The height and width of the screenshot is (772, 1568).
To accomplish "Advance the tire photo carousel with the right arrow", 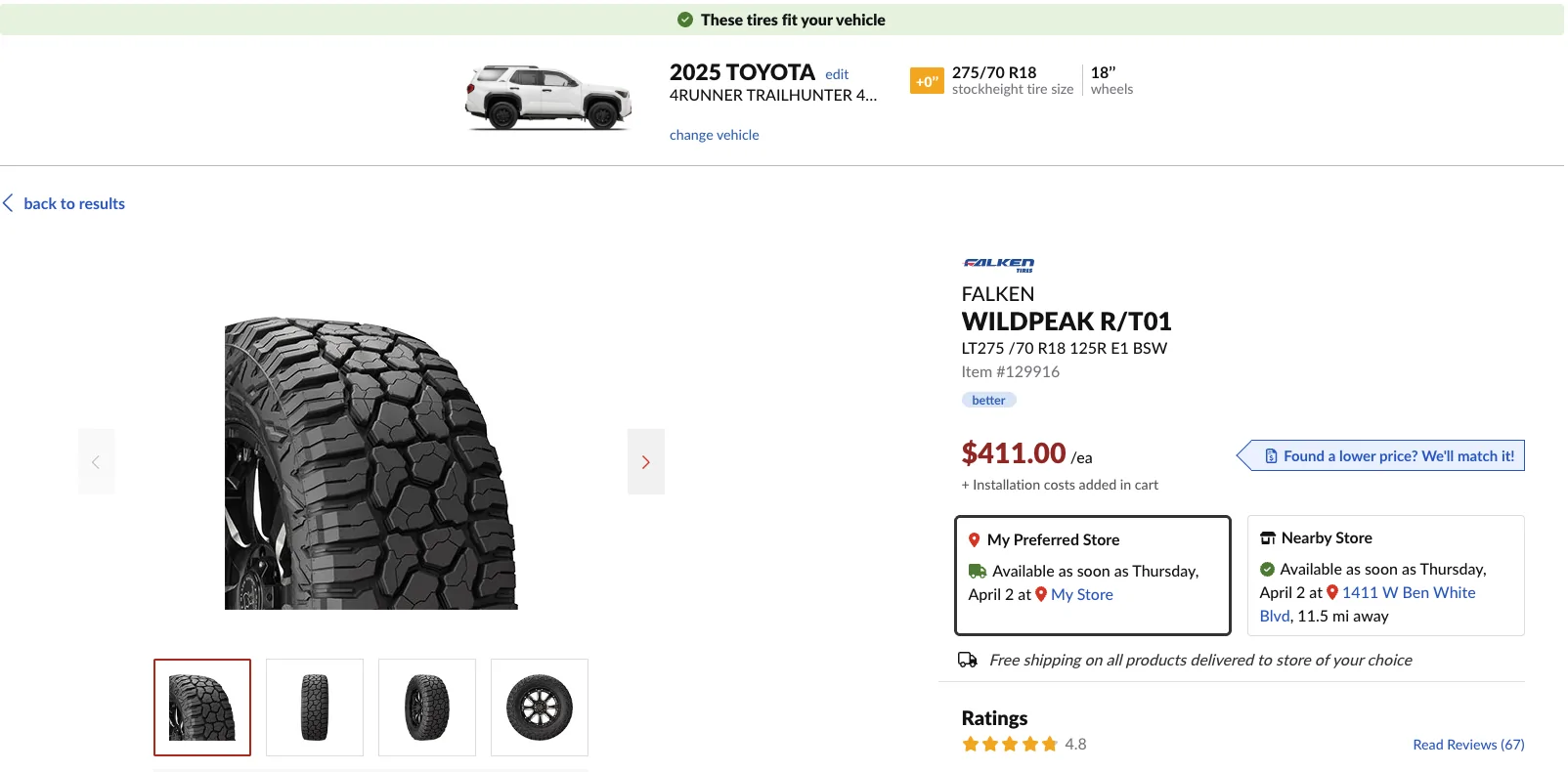I will coord(645,460).
